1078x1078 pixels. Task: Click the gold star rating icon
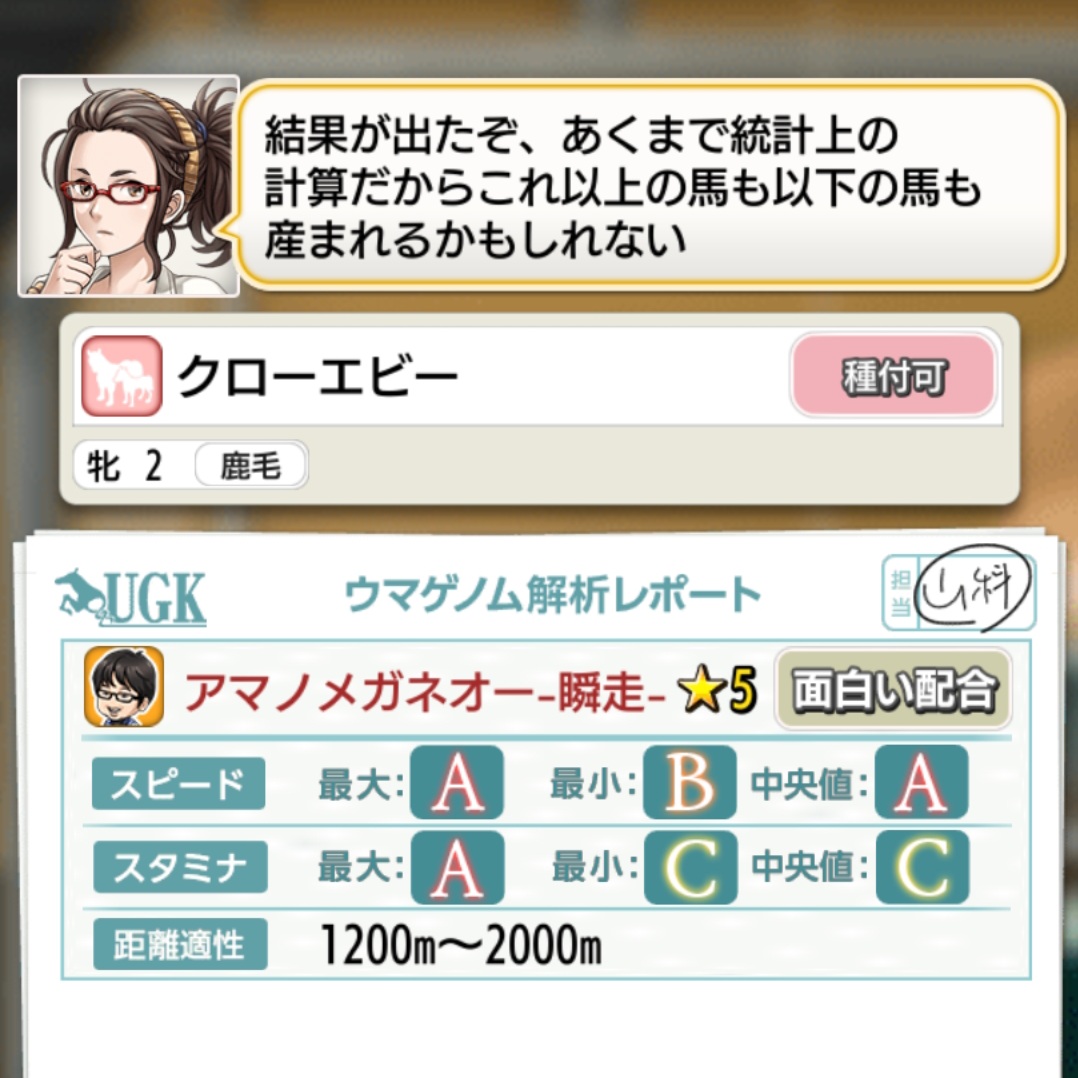(x=702, y=690)
